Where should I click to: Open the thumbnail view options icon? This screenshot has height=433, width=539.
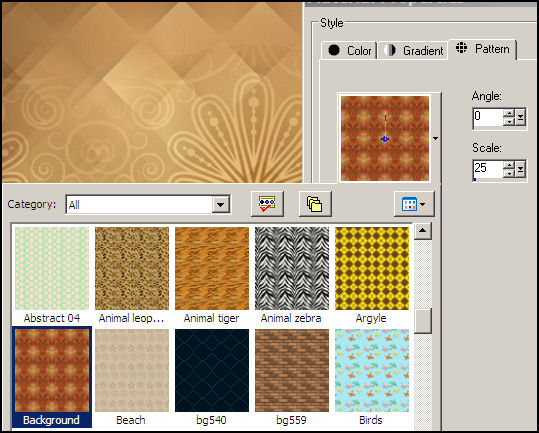[414, 204]
